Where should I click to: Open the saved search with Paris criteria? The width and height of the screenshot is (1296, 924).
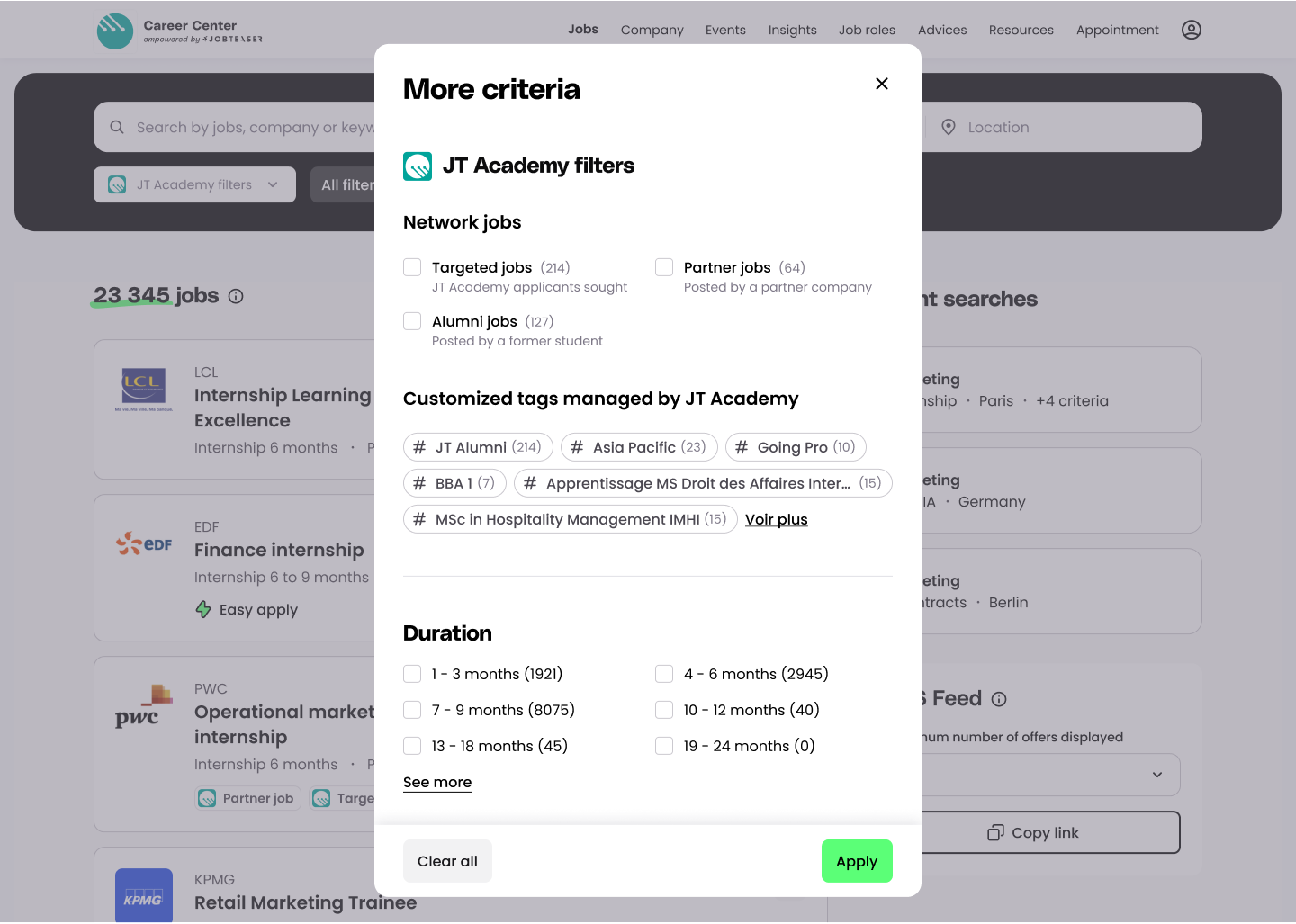(x=1060, y=390)
